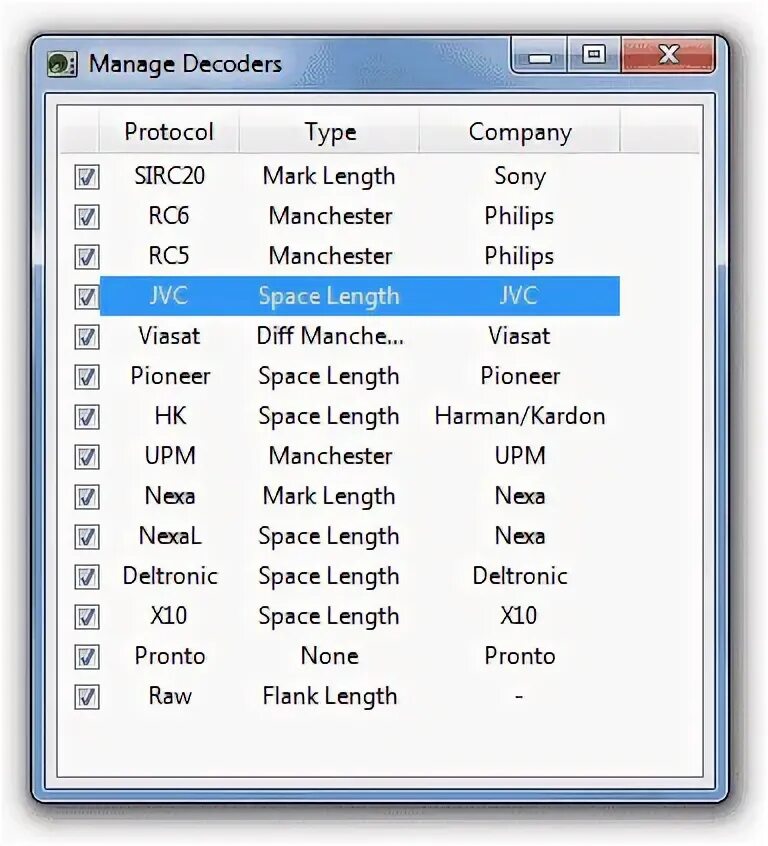Click Philips in the RC6 row
Viewport: 768px width, 846px height.
pos(519,217)
